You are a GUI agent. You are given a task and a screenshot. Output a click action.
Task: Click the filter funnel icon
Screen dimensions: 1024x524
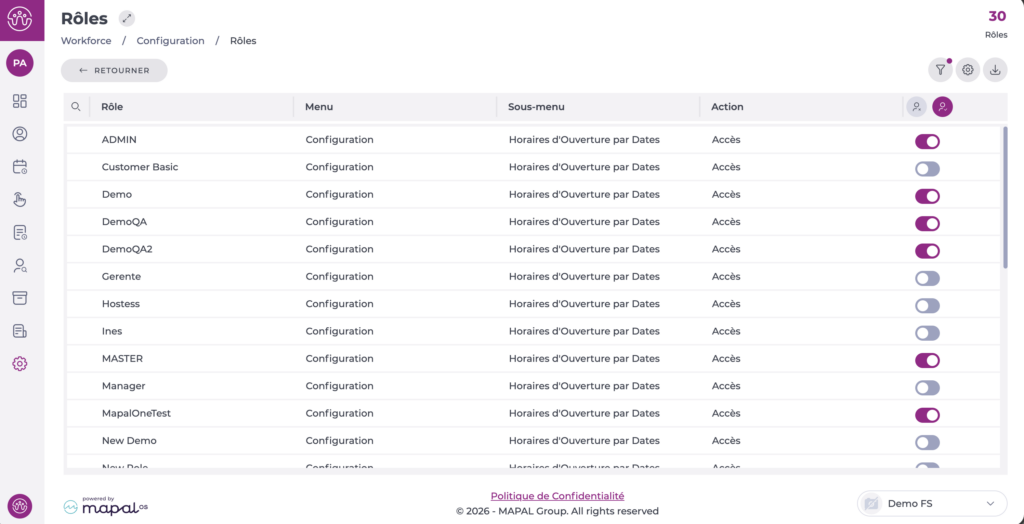click(940, 70)
